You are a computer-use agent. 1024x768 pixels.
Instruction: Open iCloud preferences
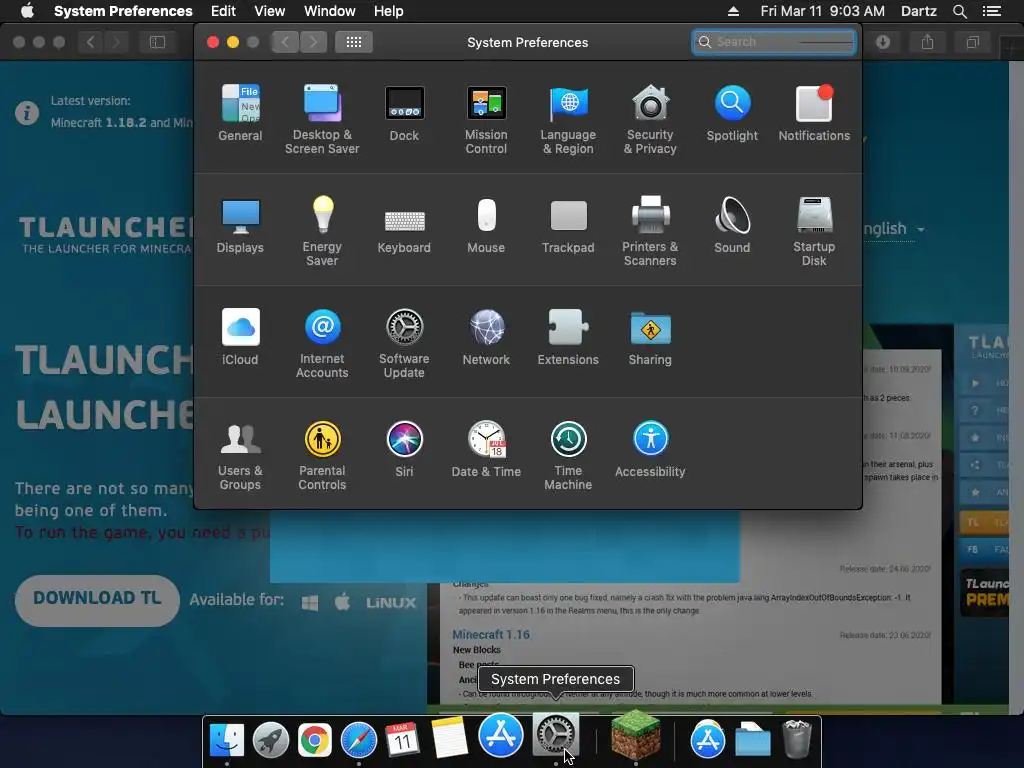pos(240,337)
